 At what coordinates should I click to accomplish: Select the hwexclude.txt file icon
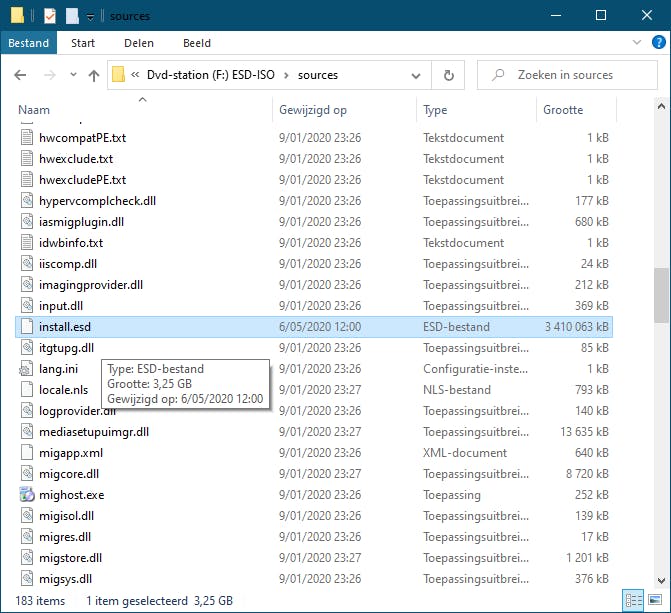click(27, 158)
